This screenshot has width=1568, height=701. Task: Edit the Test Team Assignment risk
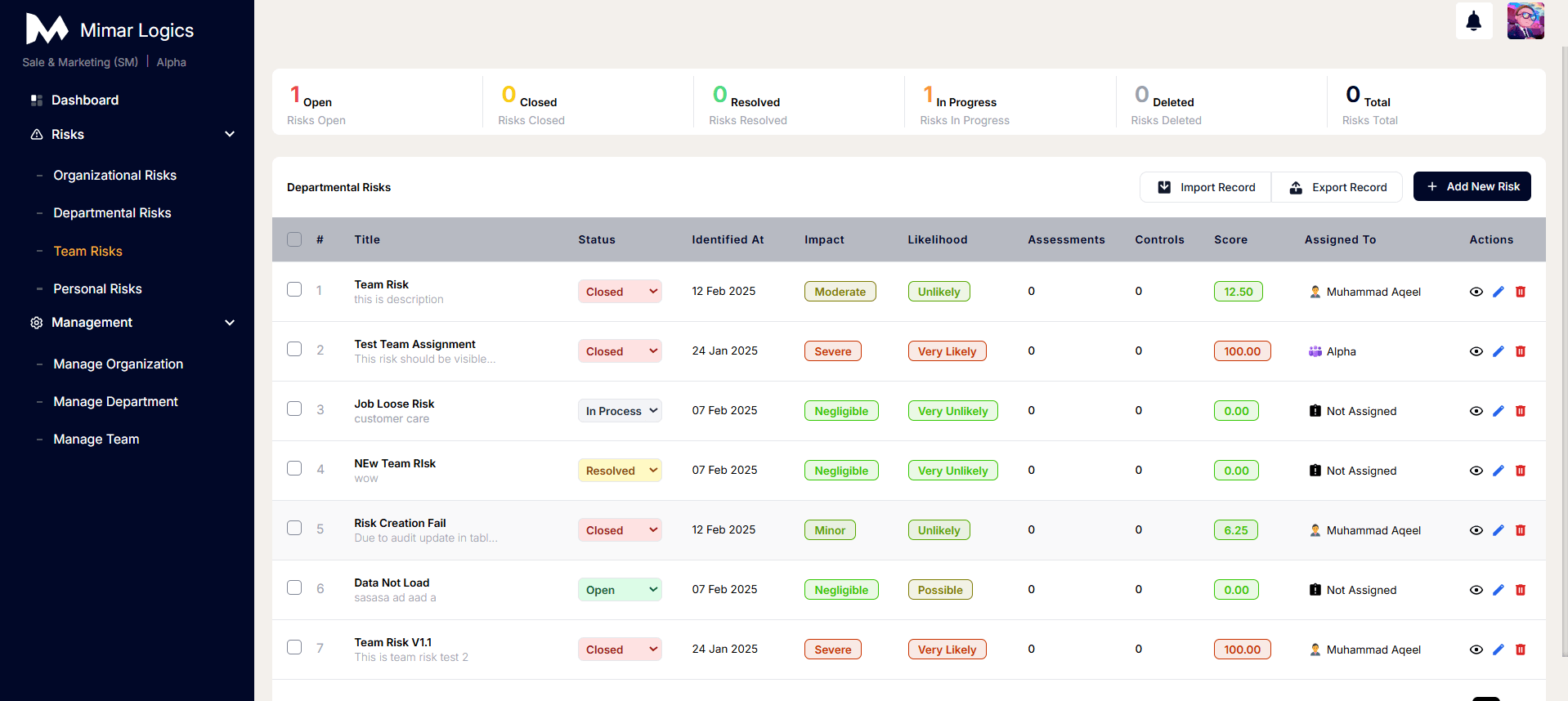(x=1498, y=351)
